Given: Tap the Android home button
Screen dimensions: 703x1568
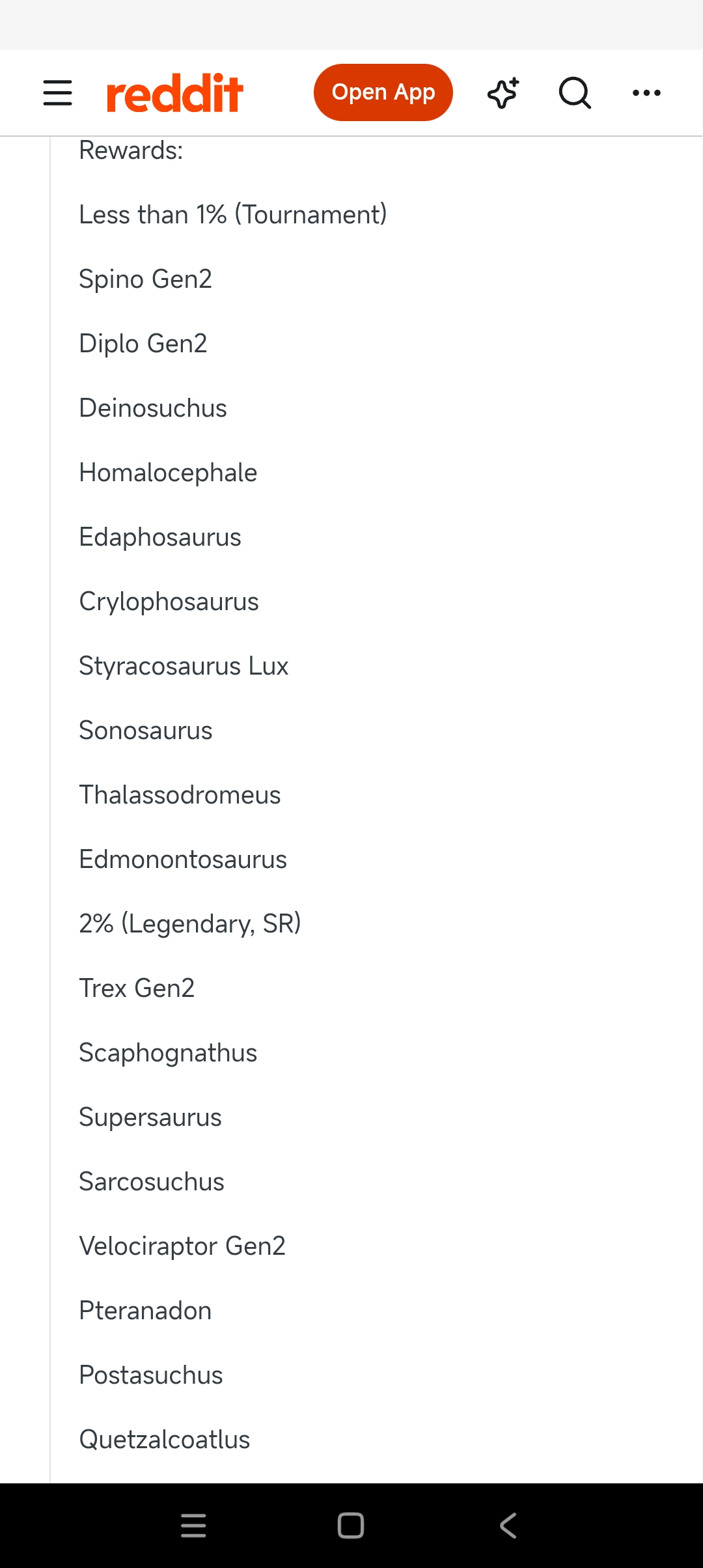Looking at the screenshot, I should click(x=351, y=1526).
